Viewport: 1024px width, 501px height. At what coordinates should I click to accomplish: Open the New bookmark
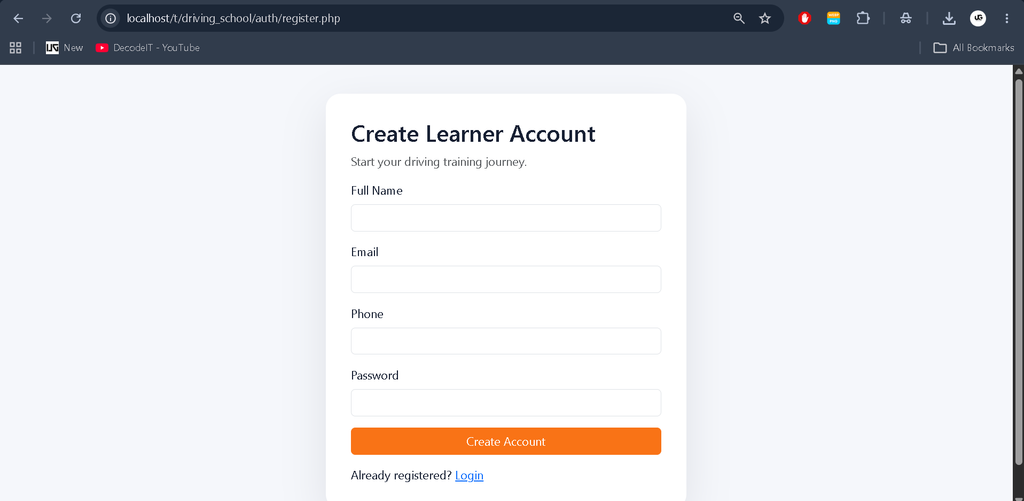(x=65, y=48)
